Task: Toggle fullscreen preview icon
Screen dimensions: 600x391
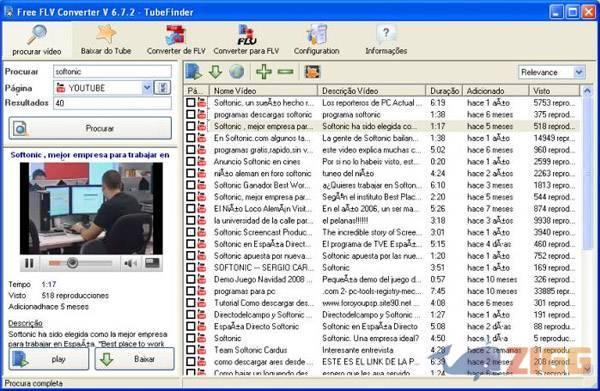Action: [x=152, y=263]
